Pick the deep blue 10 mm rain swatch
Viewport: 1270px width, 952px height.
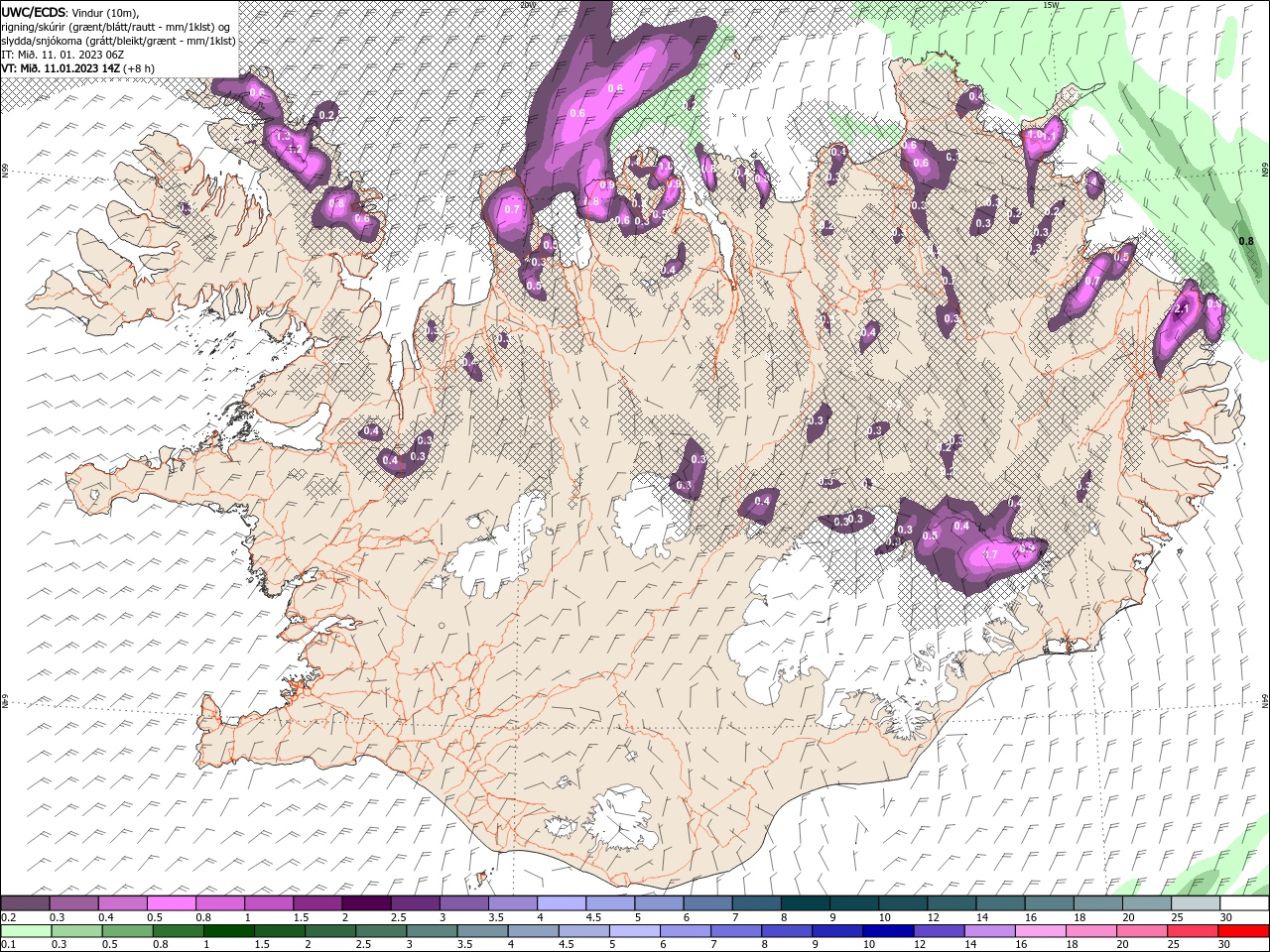887,931
